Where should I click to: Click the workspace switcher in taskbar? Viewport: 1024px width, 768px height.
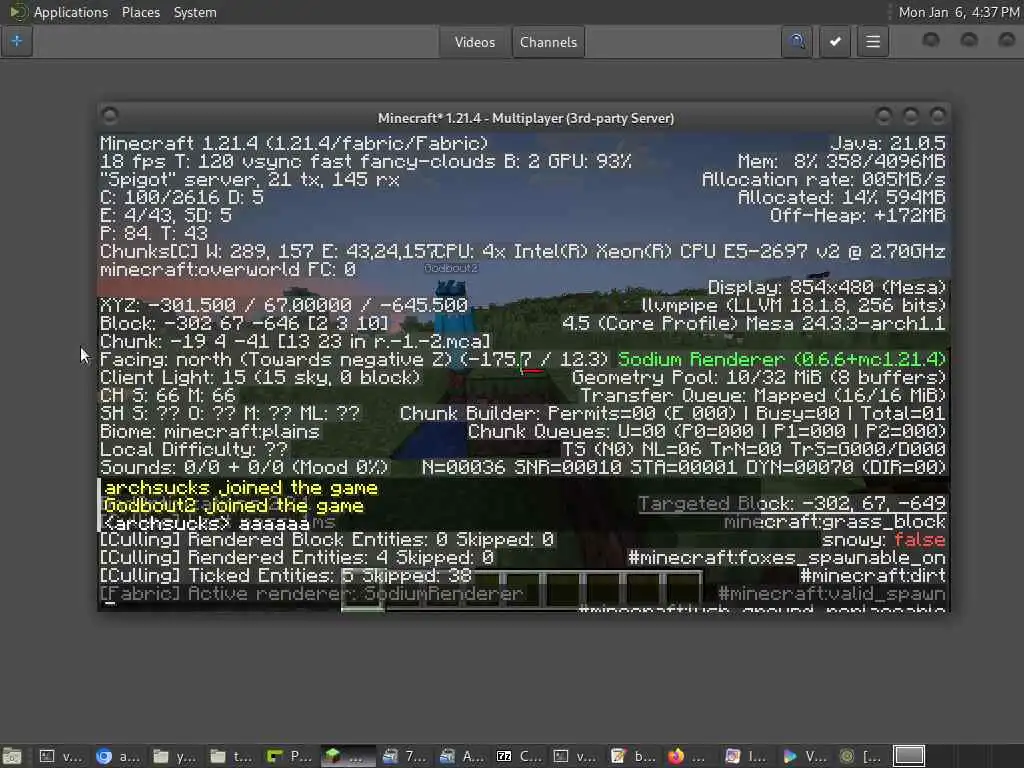pos(909,756)
